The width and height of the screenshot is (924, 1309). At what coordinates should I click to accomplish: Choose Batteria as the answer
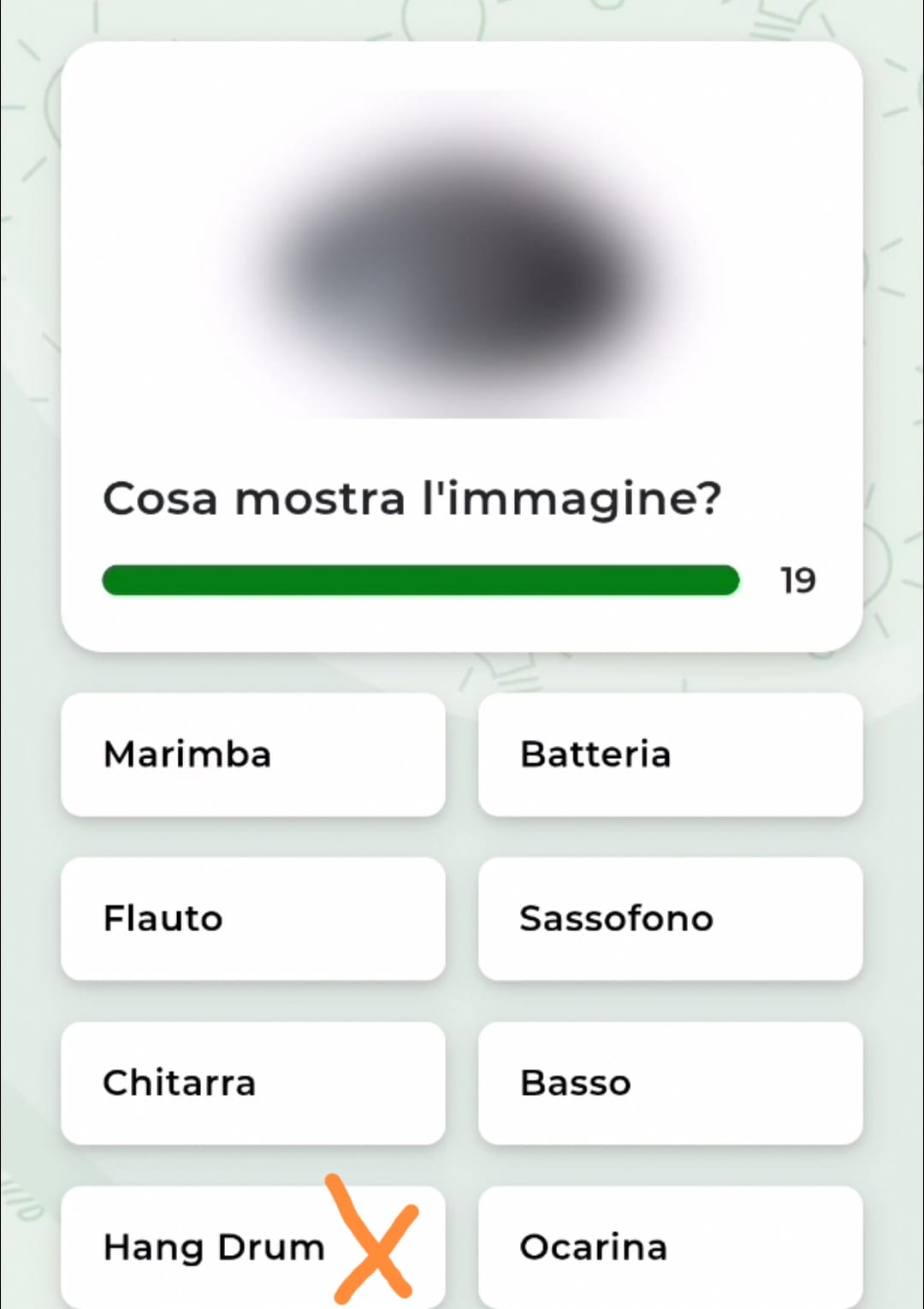[x=670, y=755]
